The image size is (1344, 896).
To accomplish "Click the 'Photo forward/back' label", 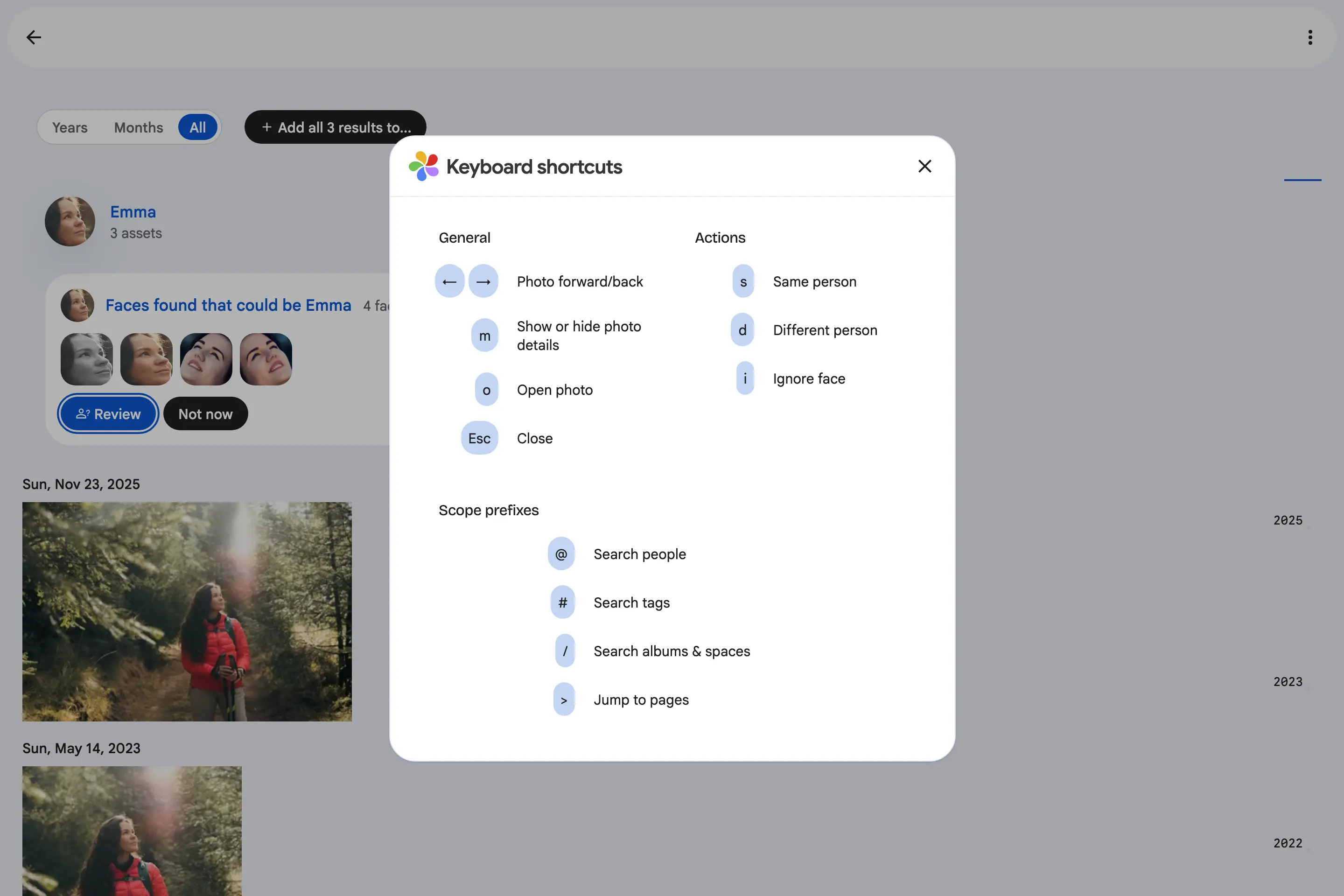I will (580, 281).
